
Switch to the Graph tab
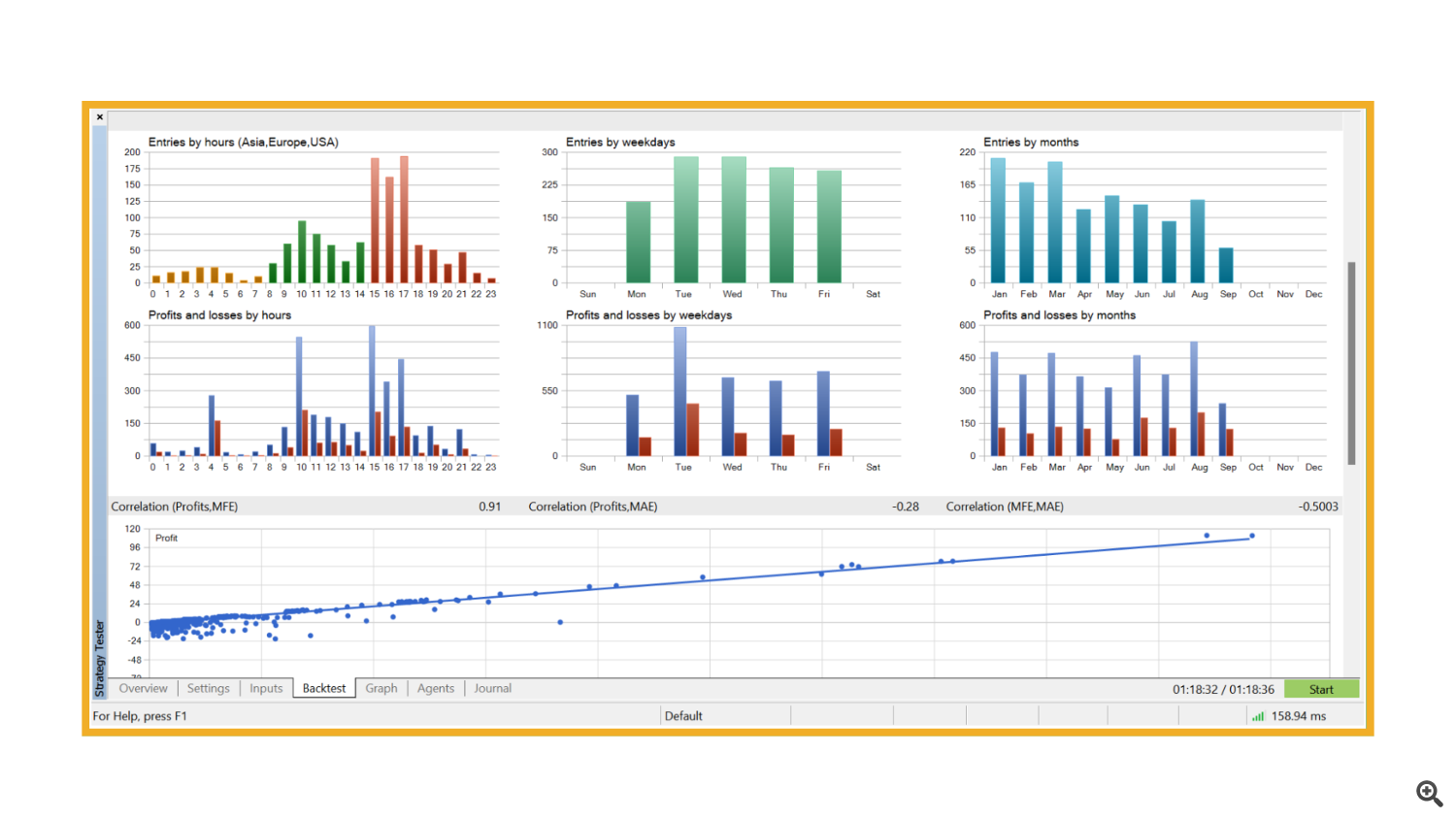coord(381,688)
